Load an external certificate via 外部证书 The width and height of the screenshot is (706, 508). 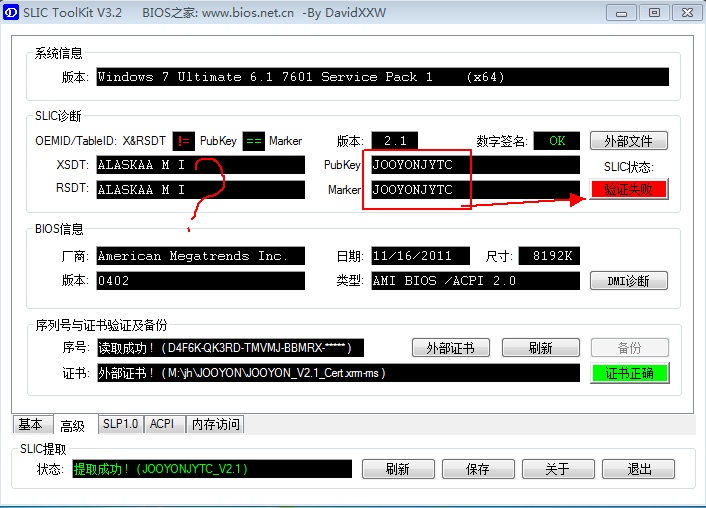coord(450,348)
